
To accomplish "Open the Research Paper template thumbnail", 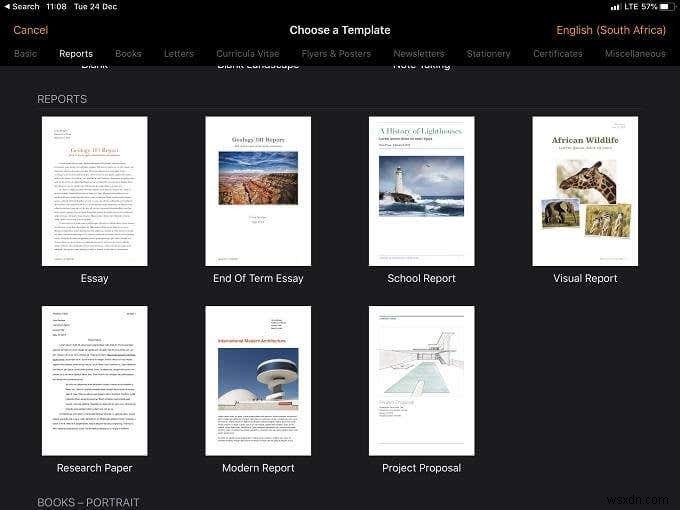I will click(95, 381).
